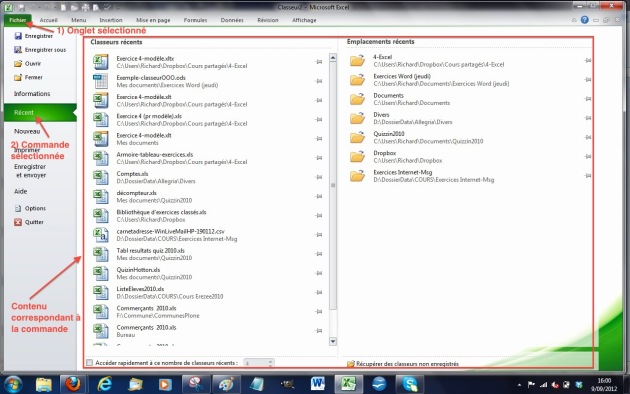
Task: Increase the recent workbooks number spinner
Action: pos(270,361)
